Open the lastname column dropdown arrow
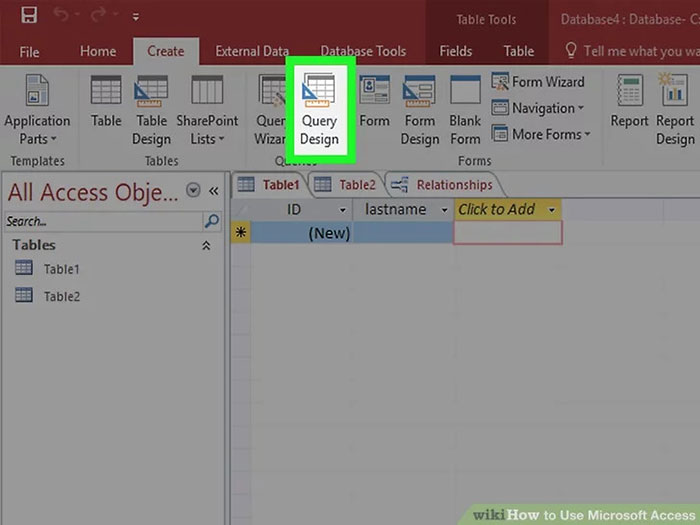This screenshot has width=700, height=525. point(443,210)
